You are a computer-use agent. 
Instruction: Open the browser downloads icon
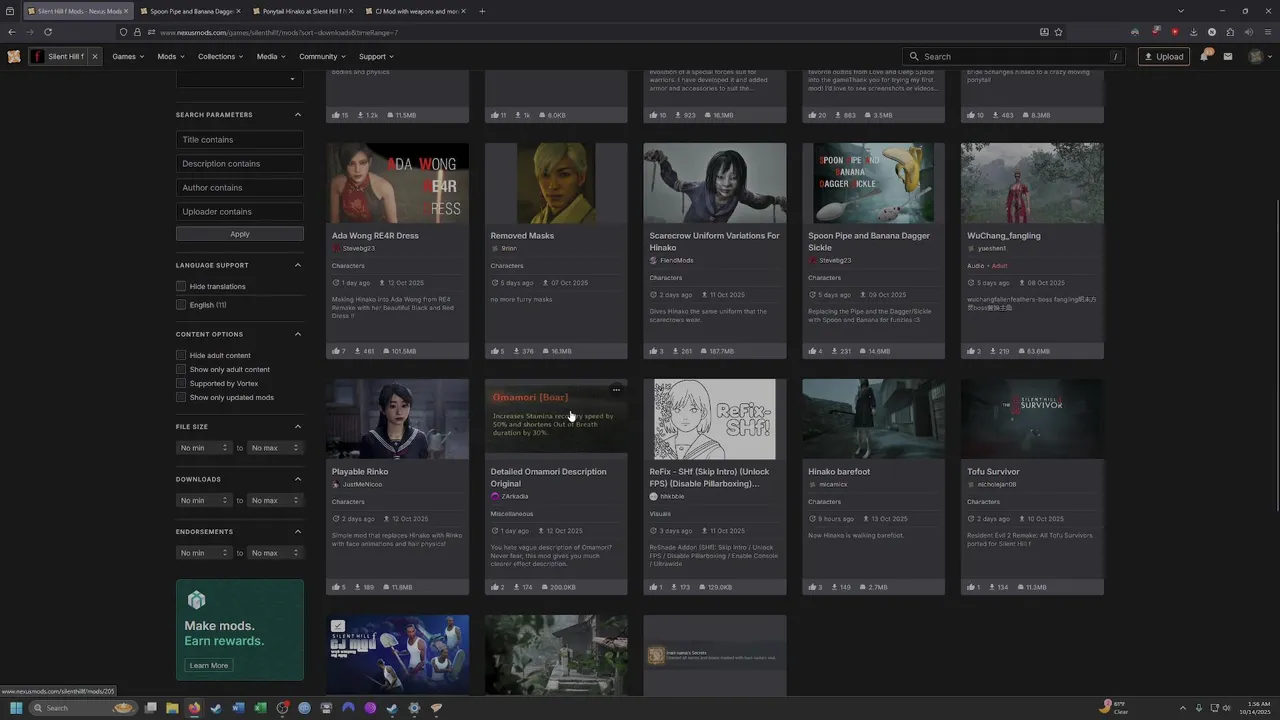pyautogui.click(x=1193, y=32)
